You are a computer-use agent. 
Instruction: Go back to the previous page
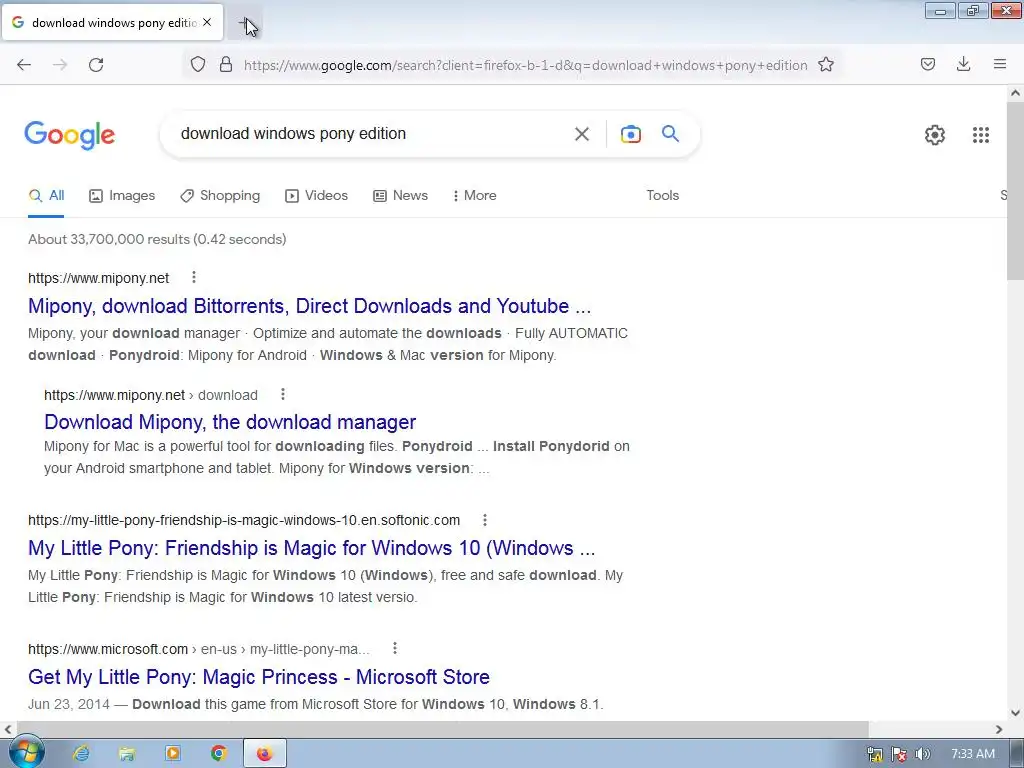(24, 65)
